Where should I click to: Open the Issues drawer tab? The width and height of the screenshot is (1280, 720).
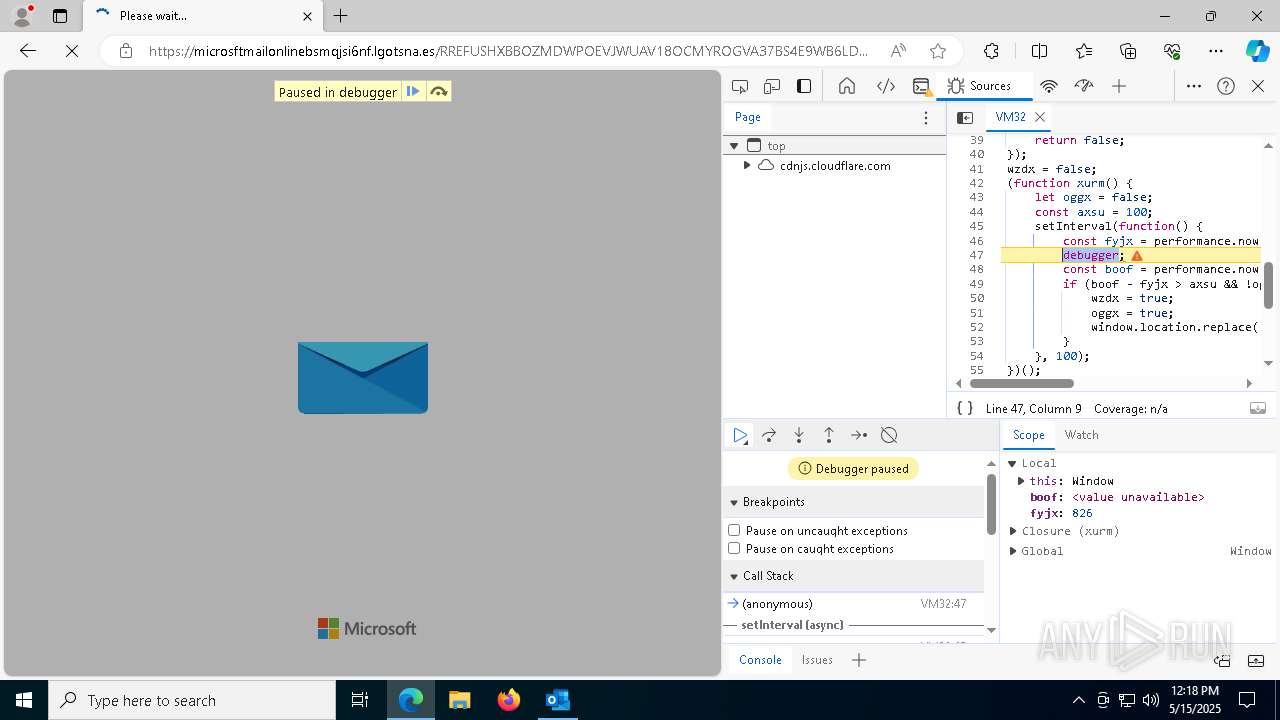(817, 660)
